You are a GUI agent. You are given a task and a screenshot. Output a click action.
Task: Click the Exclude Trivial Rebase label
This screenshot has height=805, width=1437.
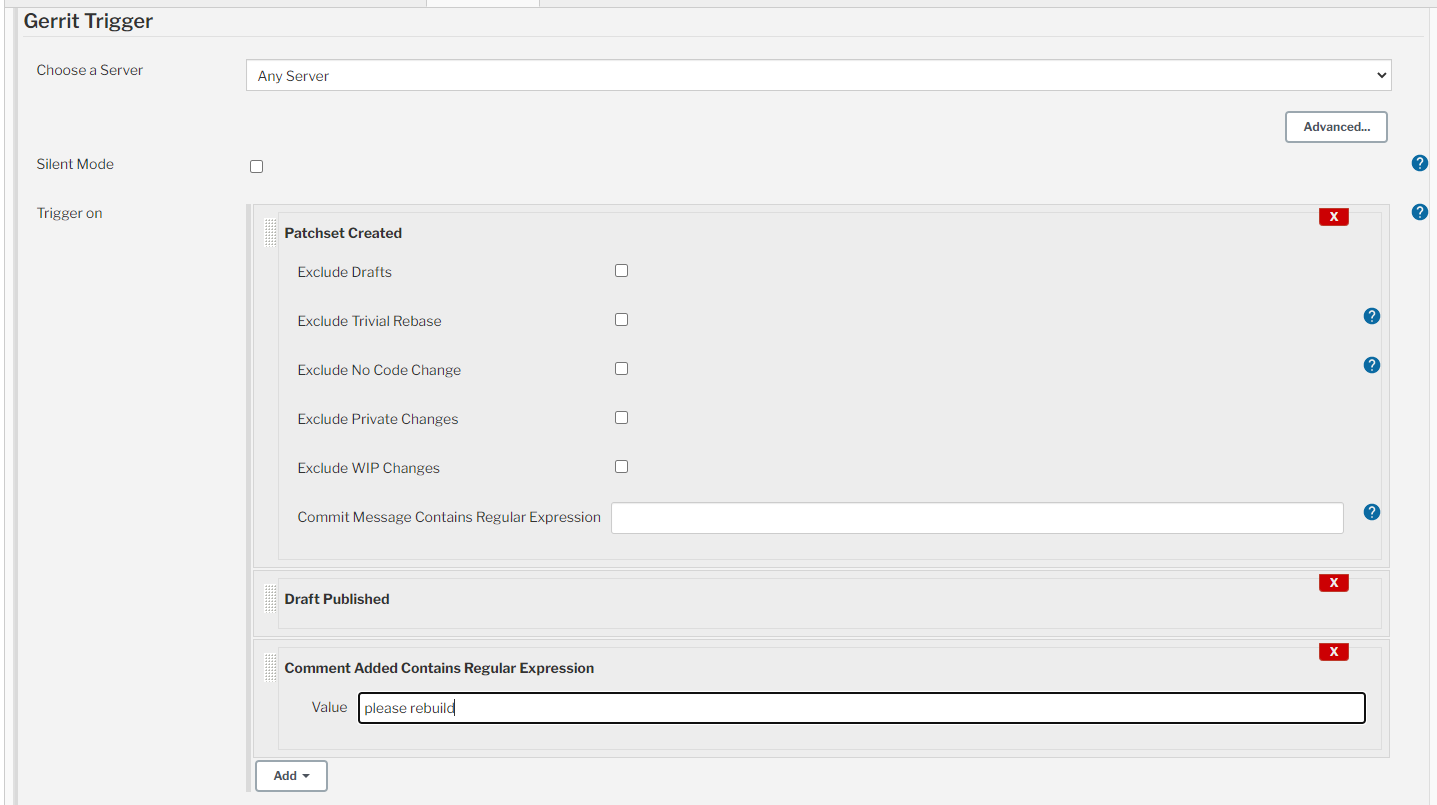(369, 321)
